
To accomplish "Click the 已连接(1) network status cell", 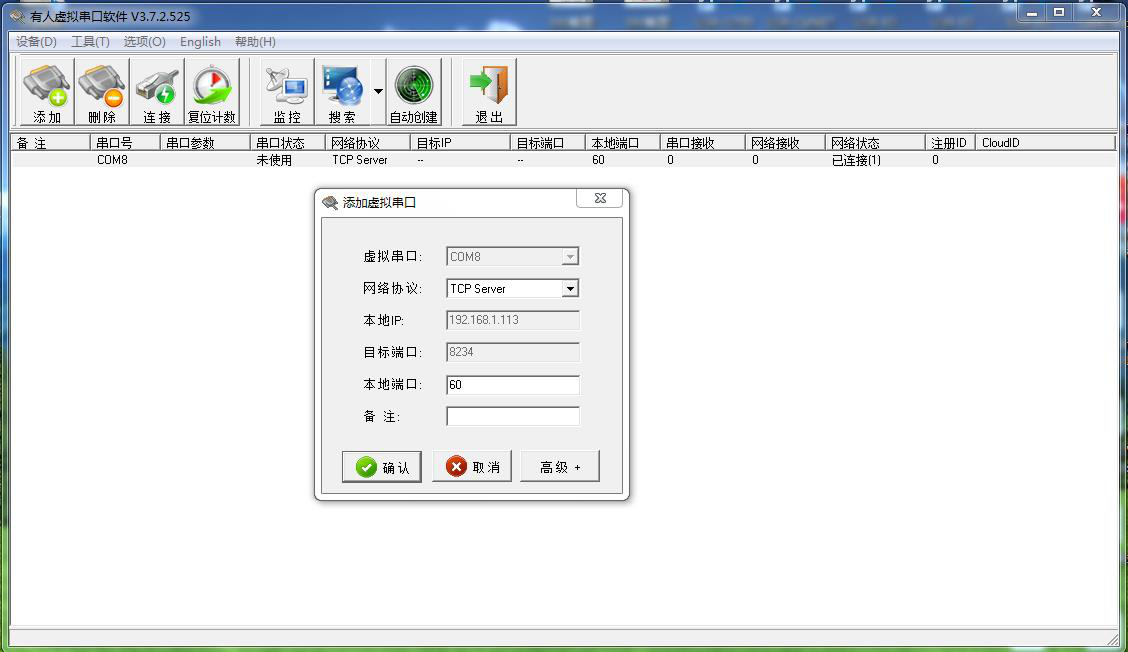I will tap(856, 160).
